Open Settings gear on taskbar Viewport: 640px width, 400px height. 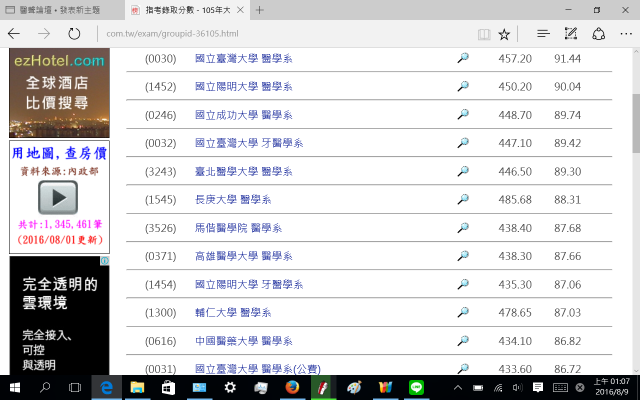pyautogui.click(x=230, y=387)
